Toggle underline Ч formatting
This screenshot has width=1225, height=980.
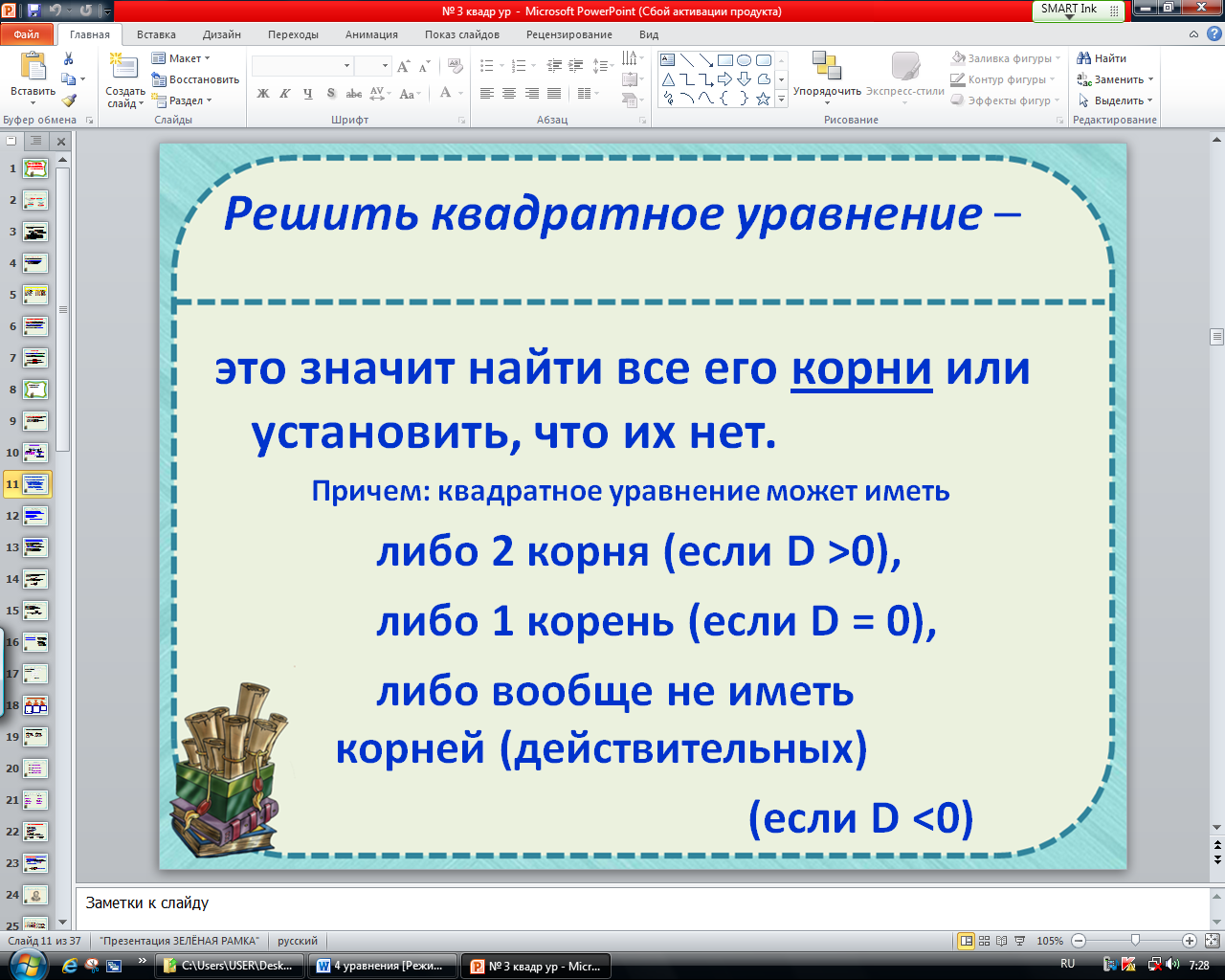(x=307, y=94)
